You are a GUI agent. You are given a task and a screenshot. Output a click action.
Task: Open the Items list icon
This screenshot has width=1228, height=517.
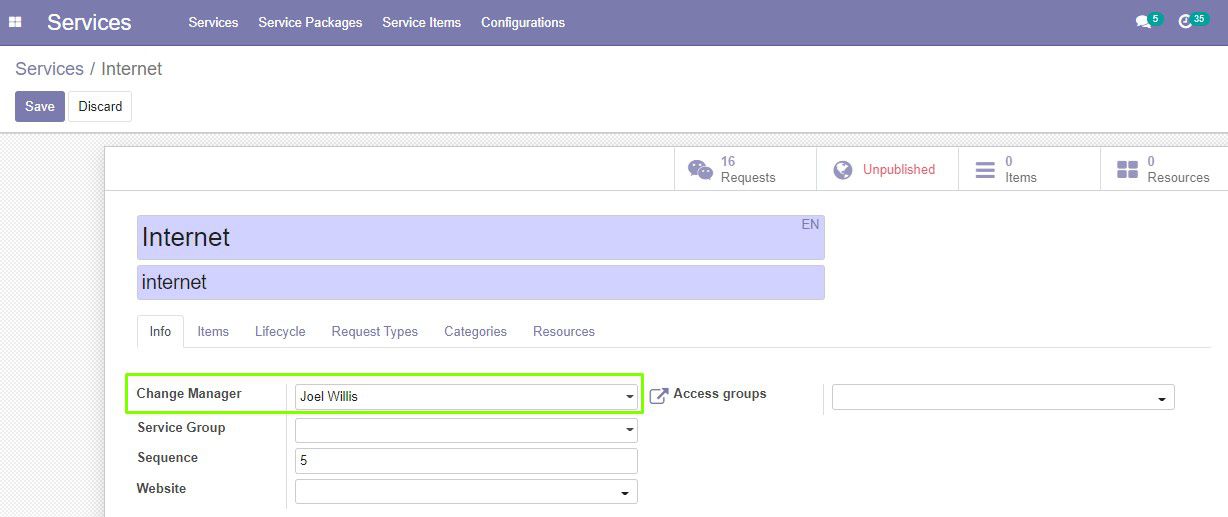click(985, 170)
